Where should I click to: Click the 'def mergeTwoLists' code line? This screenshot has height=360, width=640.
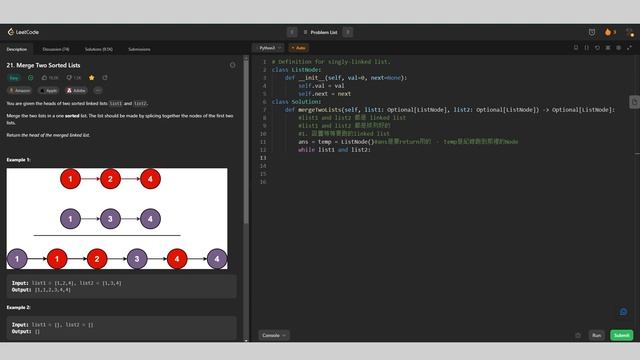click(450, 110)
